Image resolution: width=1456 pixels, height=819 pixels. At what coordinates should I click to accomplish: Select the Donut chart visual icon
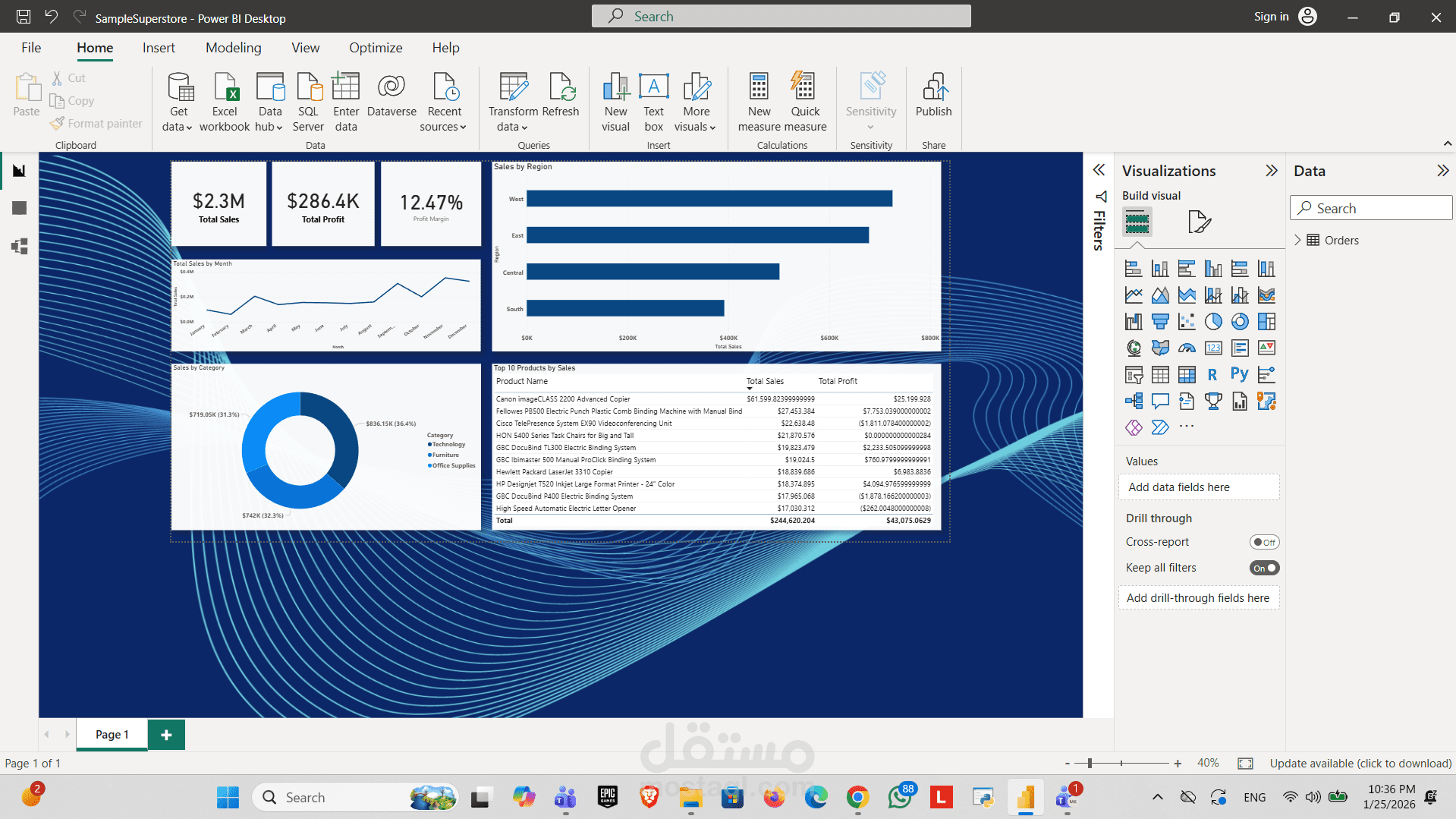[1240, 322]
